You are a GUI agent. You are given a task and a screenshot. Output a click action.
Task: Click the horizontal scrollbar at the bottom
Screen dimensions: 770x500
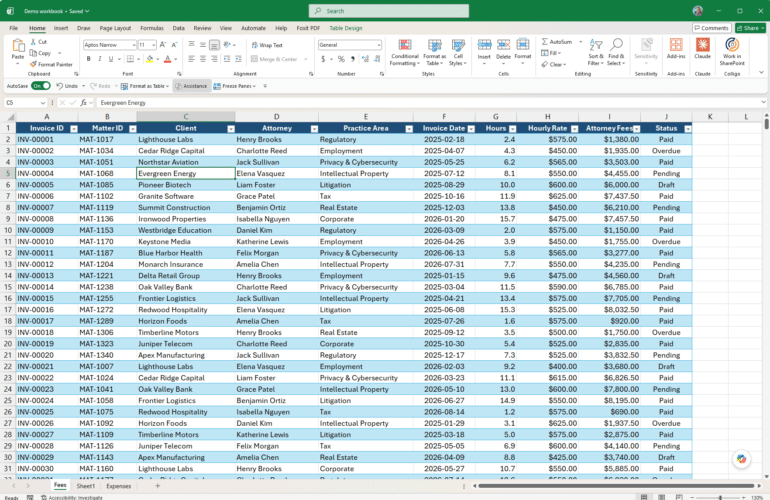pyautogui.click(x=616, y=486)
